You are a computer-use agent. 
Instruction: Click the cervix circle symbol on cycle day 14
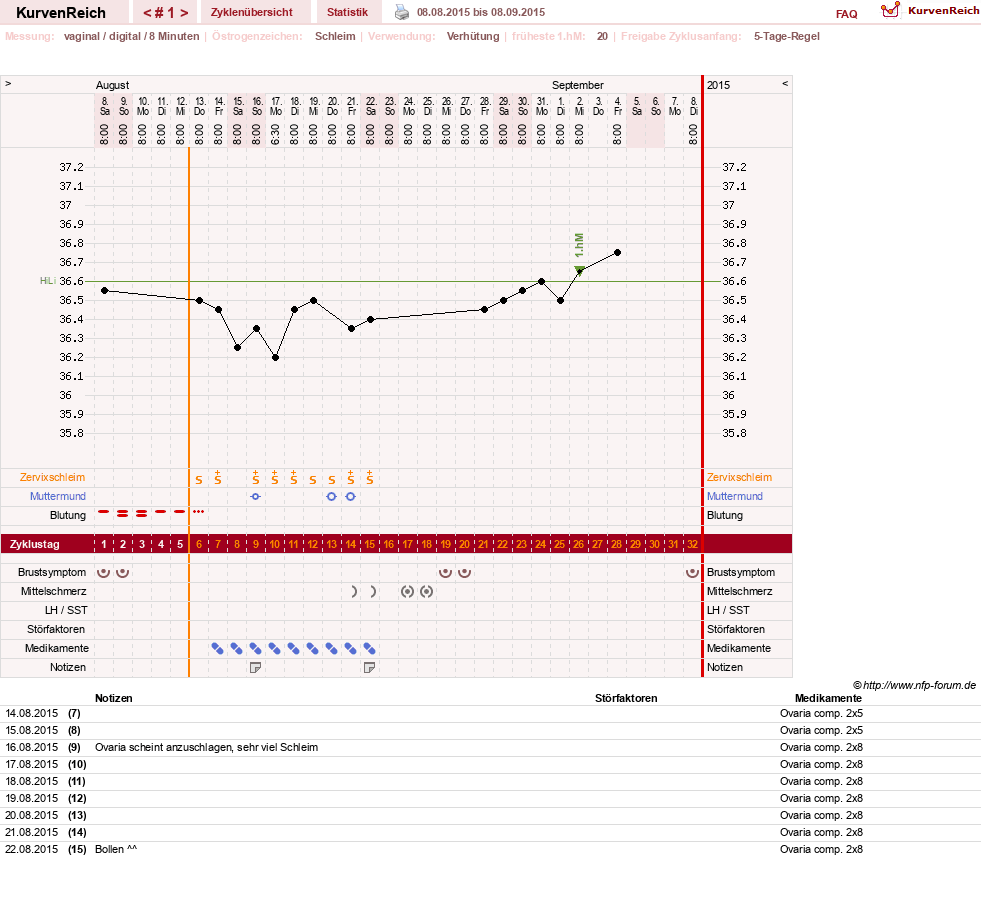pos(350,497)
